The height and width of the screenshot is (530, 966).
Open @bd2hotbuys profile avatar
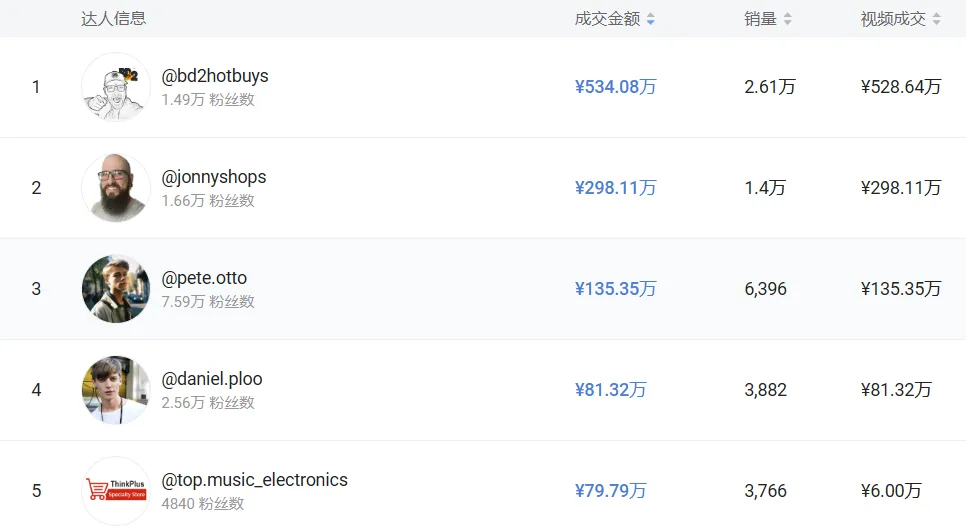[x=116, y=87]
